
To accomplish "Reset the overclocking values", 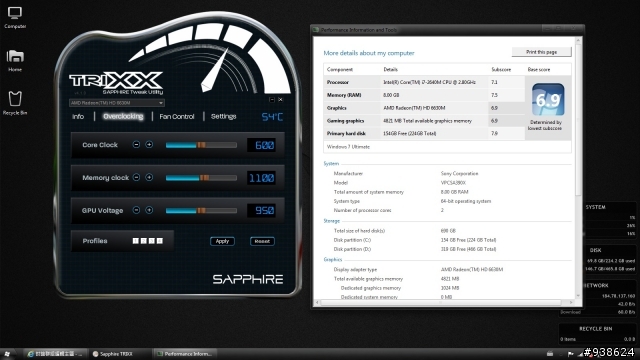I will 262,241.
